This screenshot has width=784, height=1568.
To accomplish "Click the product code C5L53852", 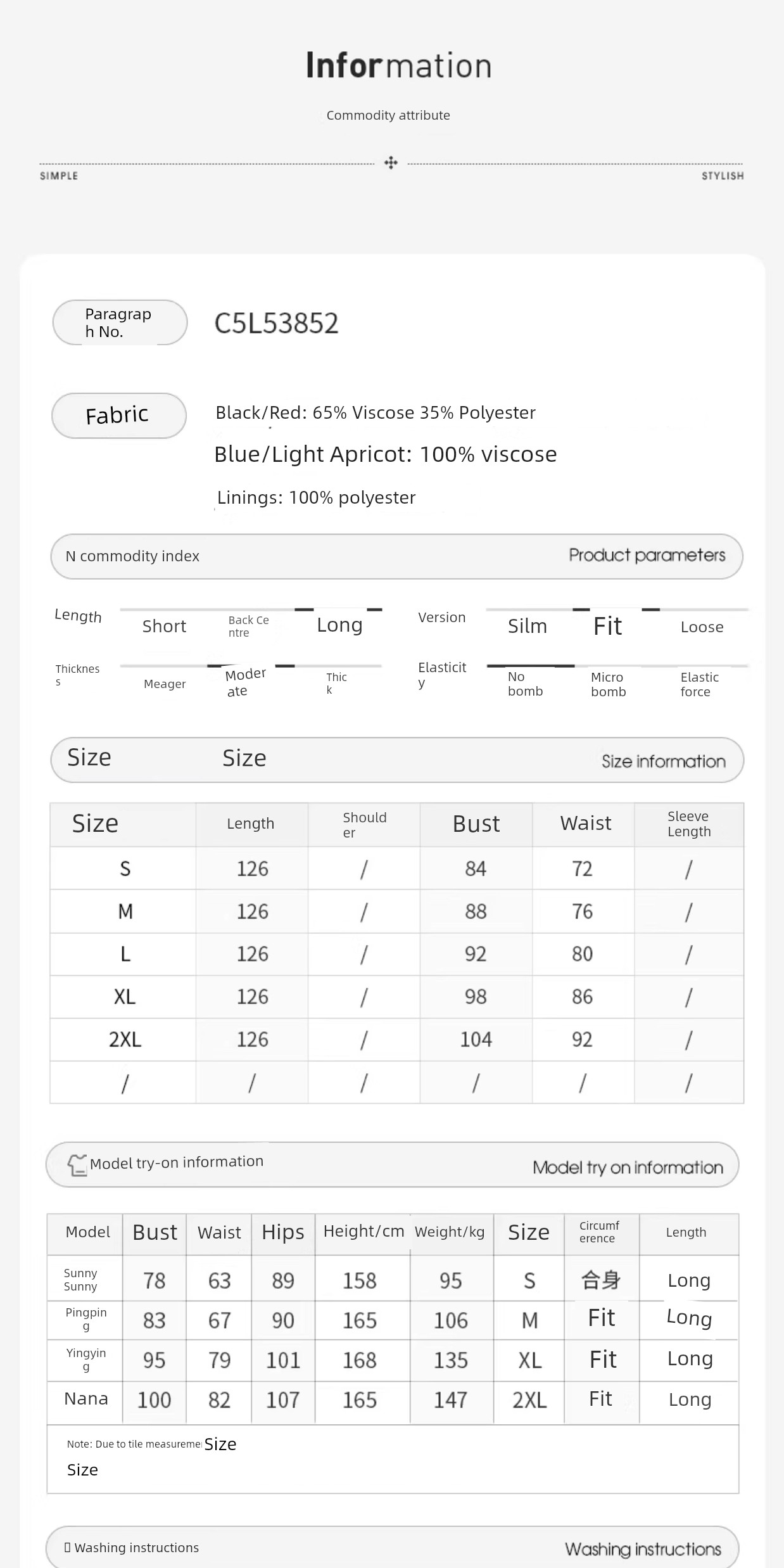I will 276,323.
